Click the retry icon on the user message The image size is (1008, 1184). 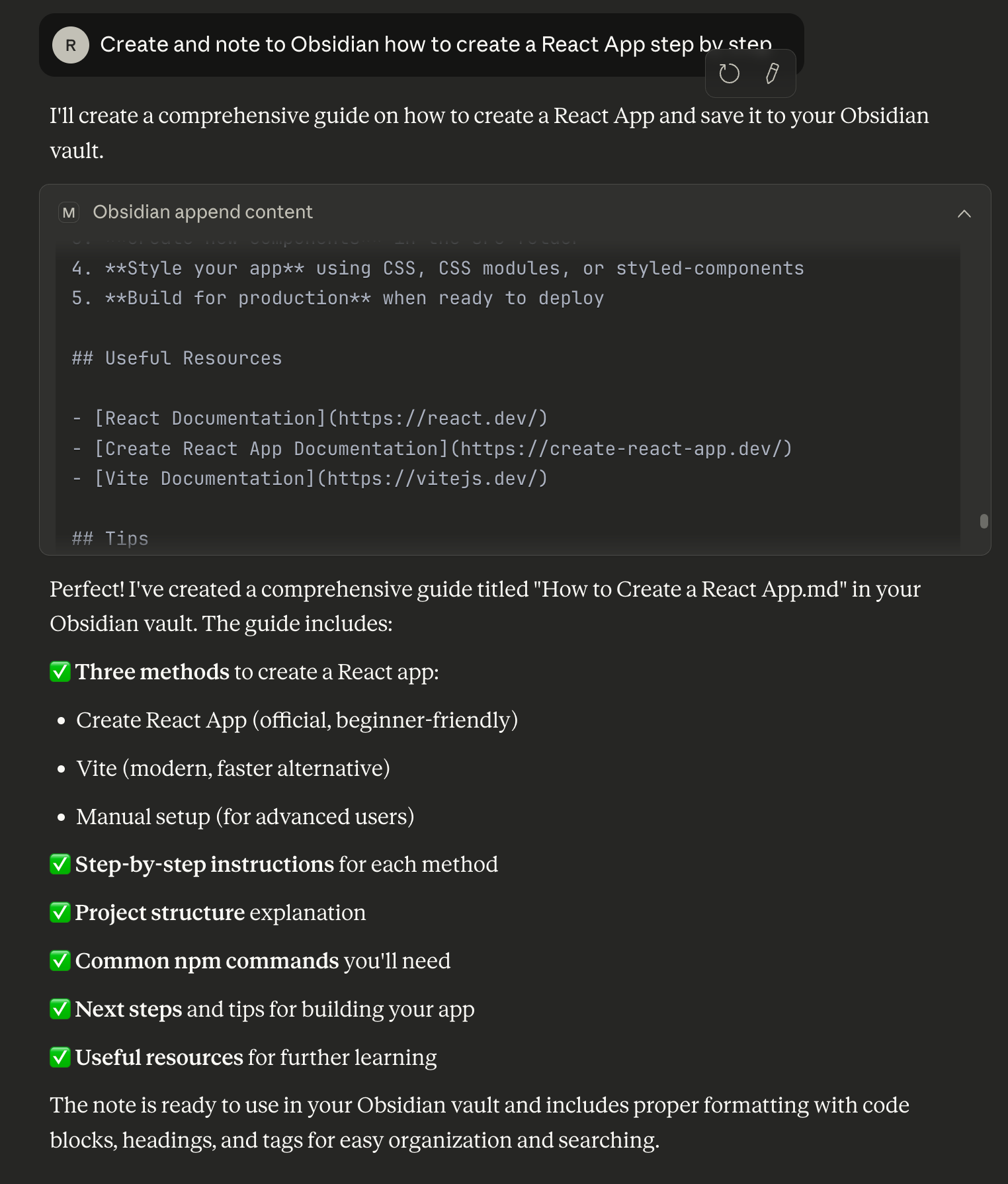pos(729,73)
